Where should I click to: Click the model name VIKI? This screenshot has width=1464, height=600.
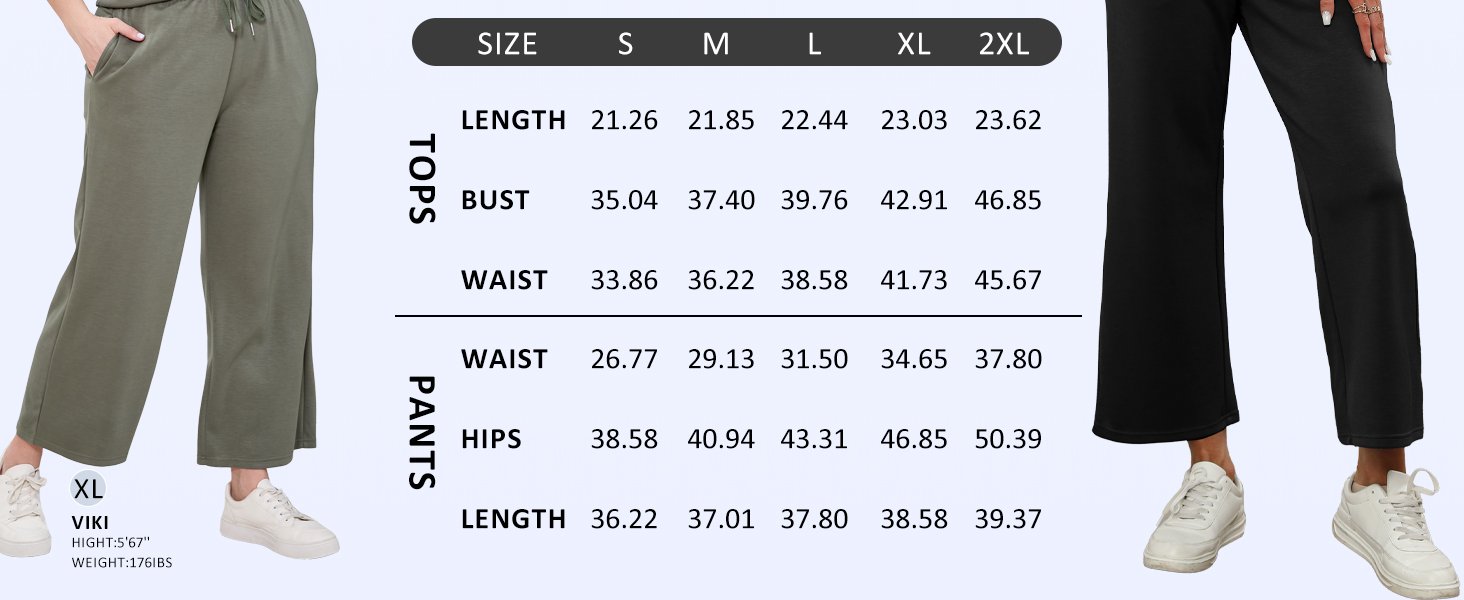tap(90, 522)
